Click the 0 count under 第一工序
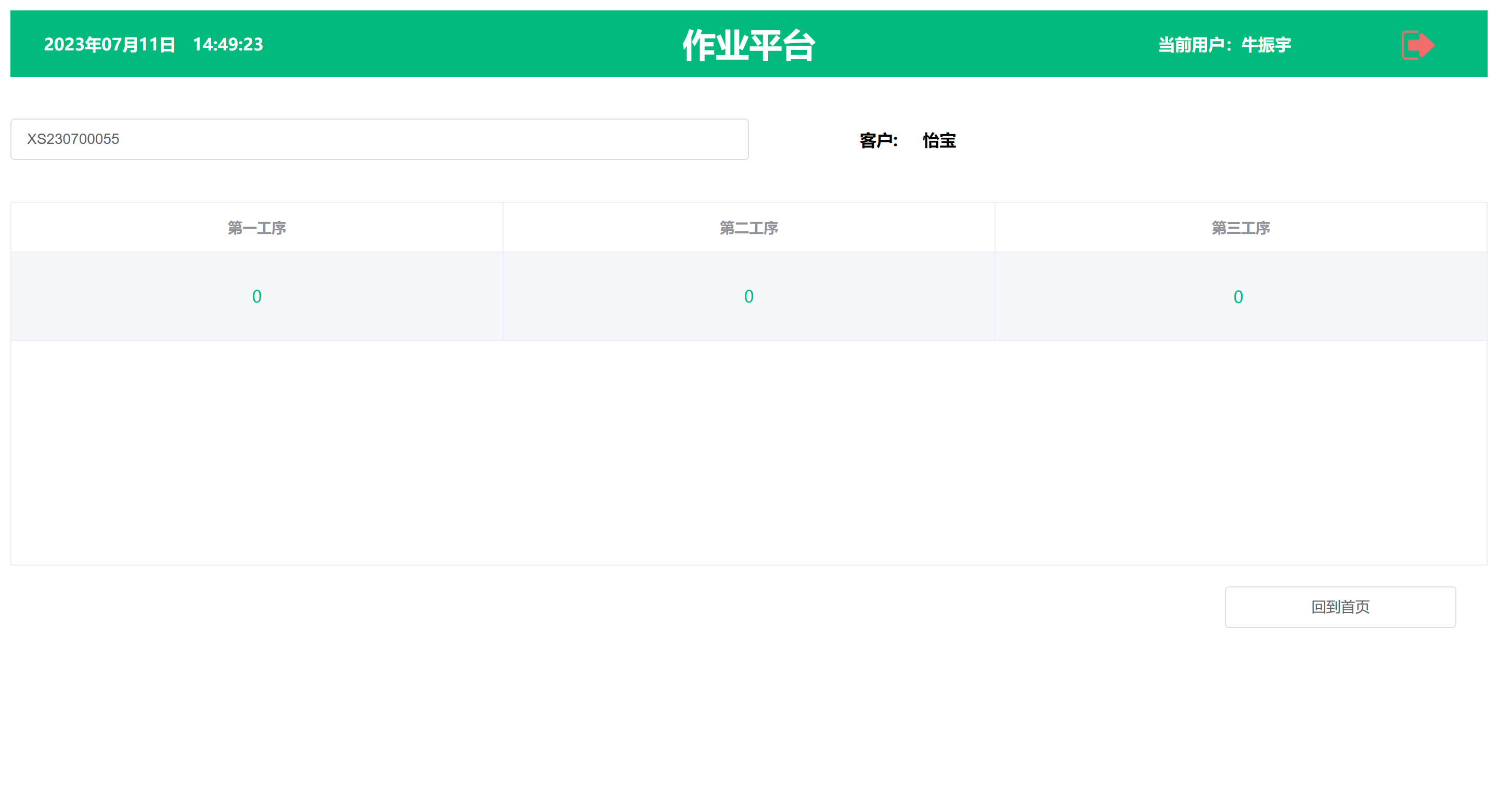 click(x=256, y=296)
